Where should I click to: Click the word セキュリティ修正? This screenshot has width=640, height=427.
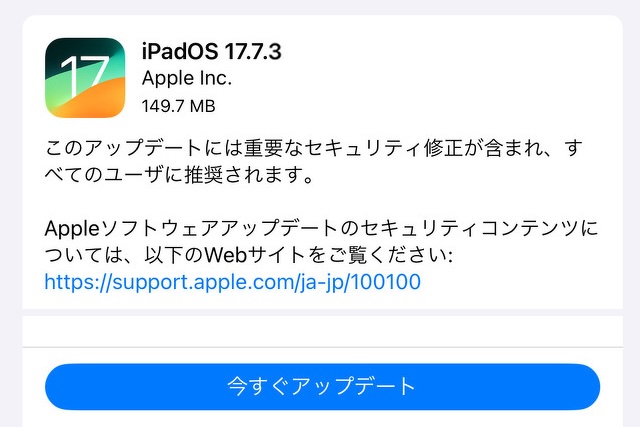[x=383, y=148]
